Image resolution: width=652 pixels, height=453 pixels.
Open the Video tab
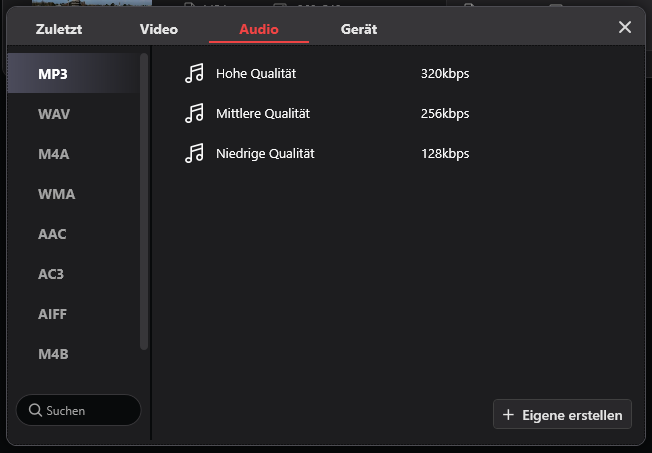click(159, 30)
